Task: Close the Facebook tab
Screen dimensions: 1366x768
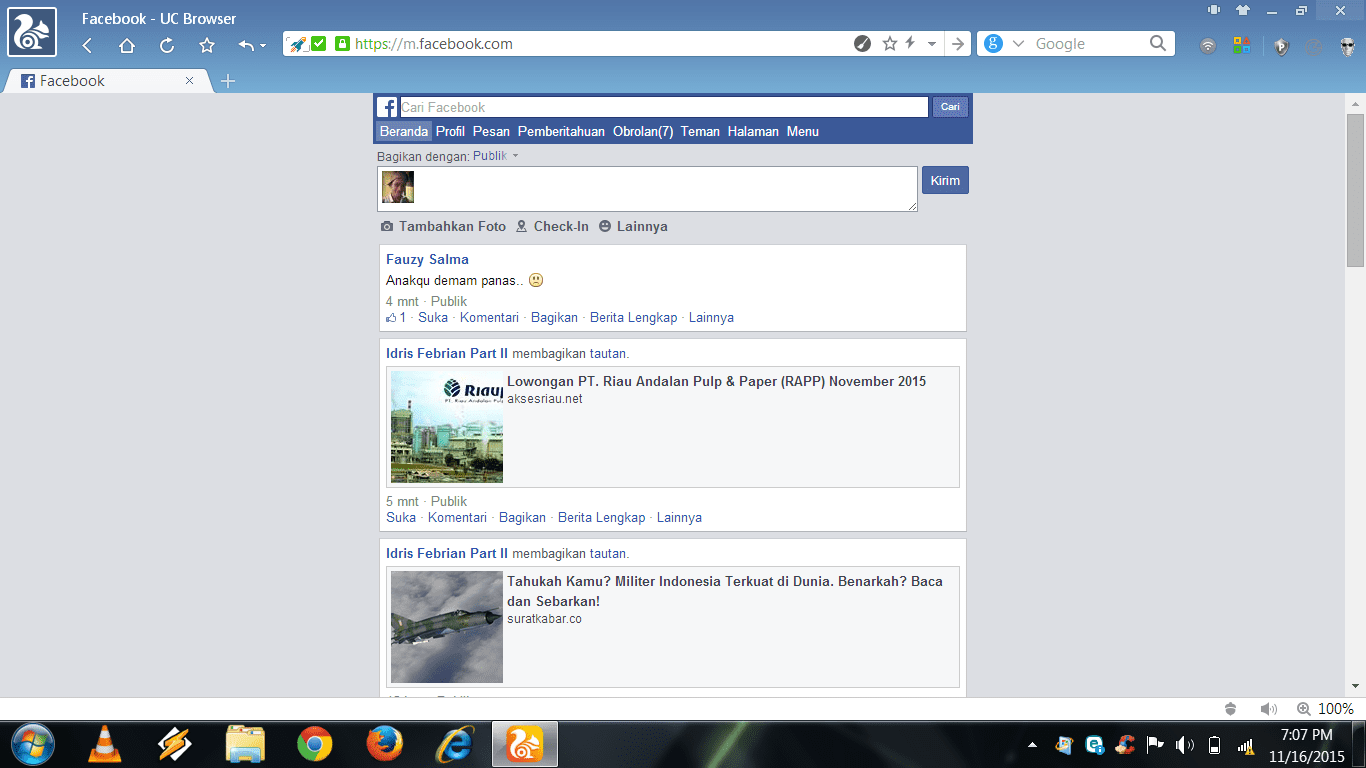Action: tap(190, 81)
